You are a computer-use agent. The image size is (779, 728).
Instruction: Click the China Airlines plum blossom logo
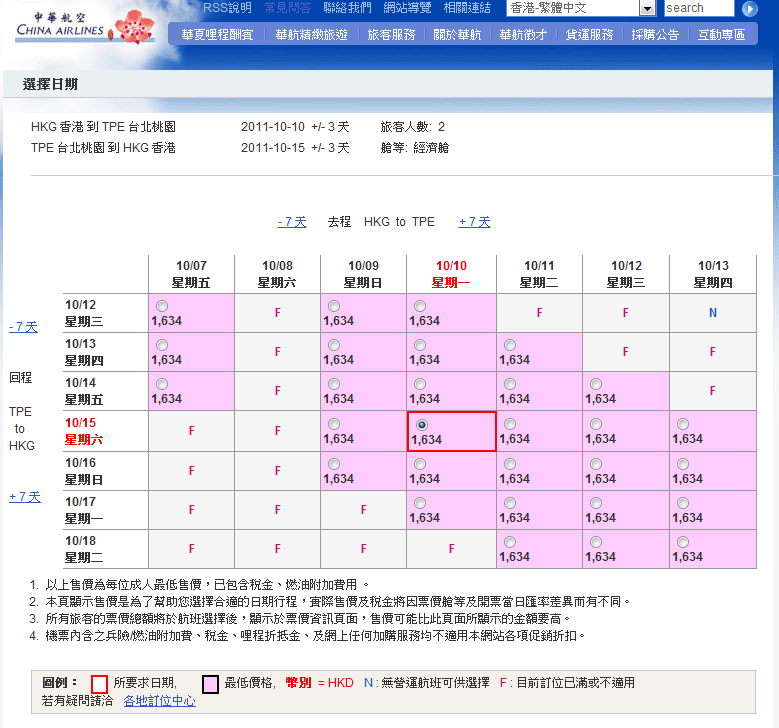(x=133, y=25)
